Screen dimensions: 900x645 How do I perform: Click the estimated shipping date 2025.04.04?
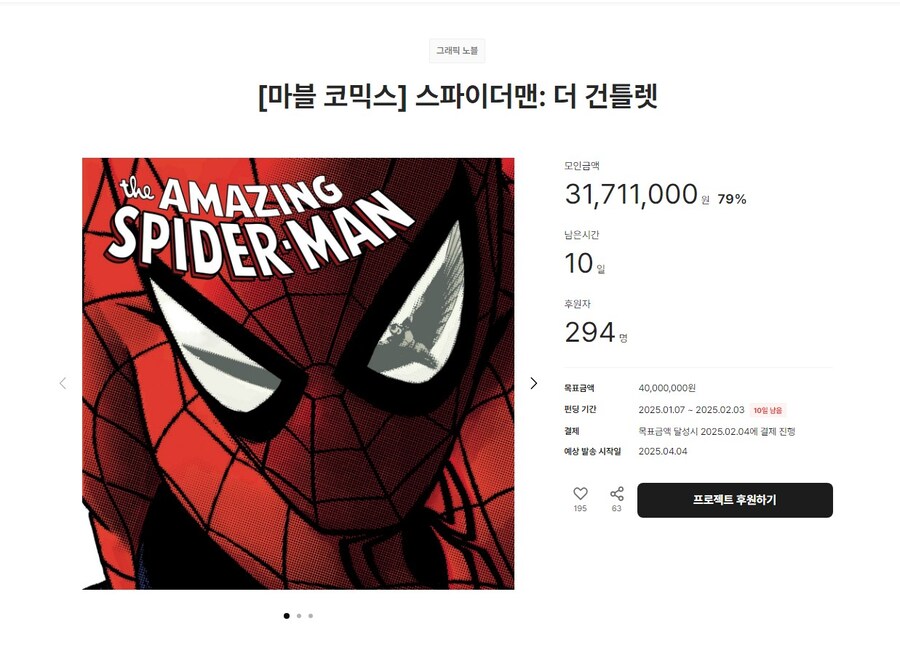[663, 451]
